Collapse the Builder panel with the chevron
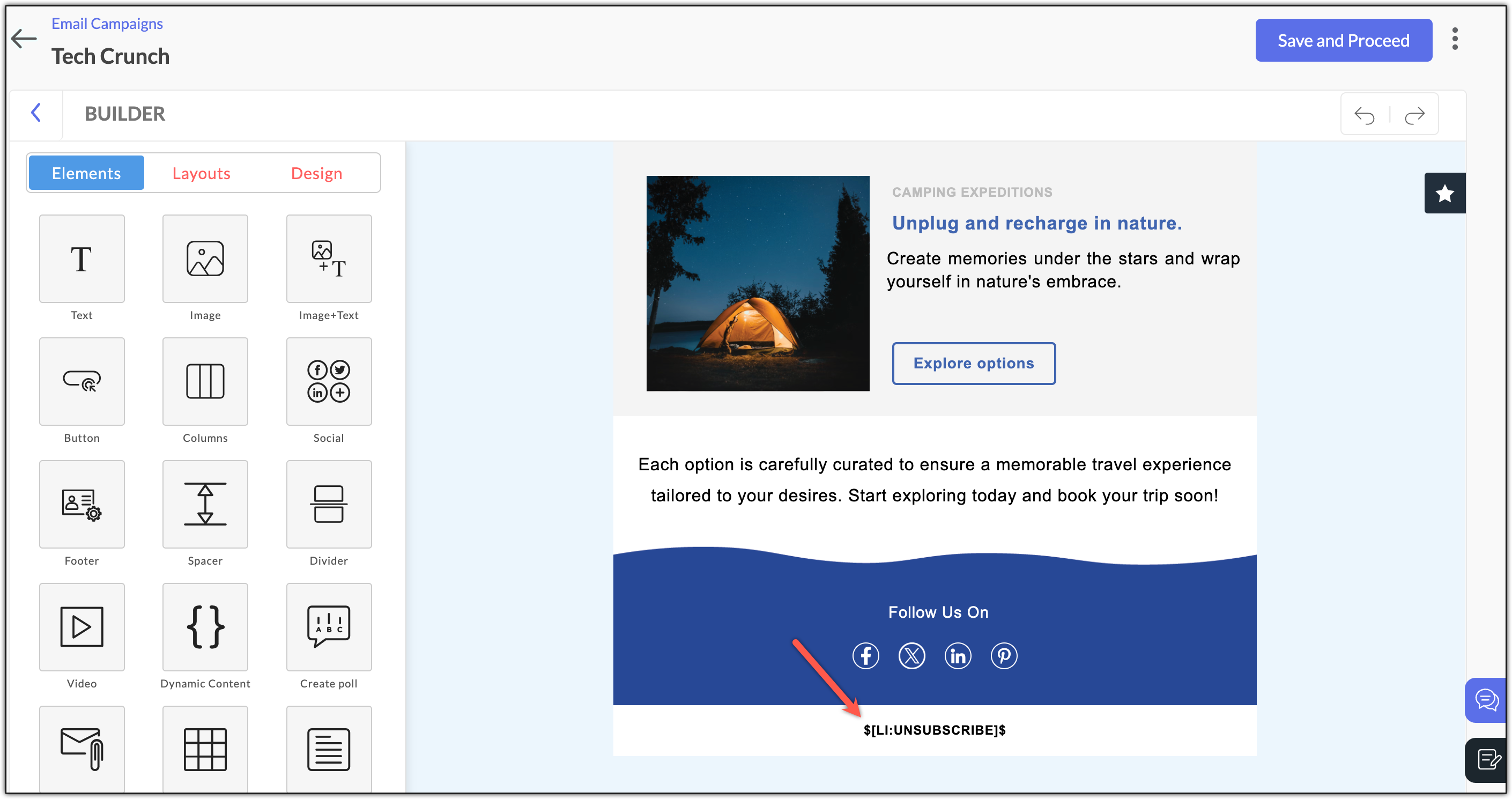This screenshot has width=1512, height=799. [x=36, y=113]
